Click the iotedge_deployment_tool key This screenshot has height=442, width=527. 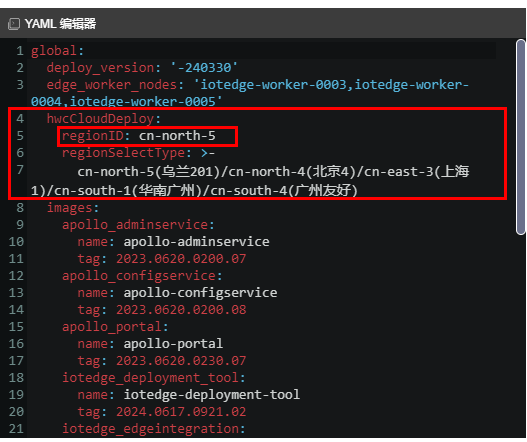pyautogui.click(x=150, y=378)
